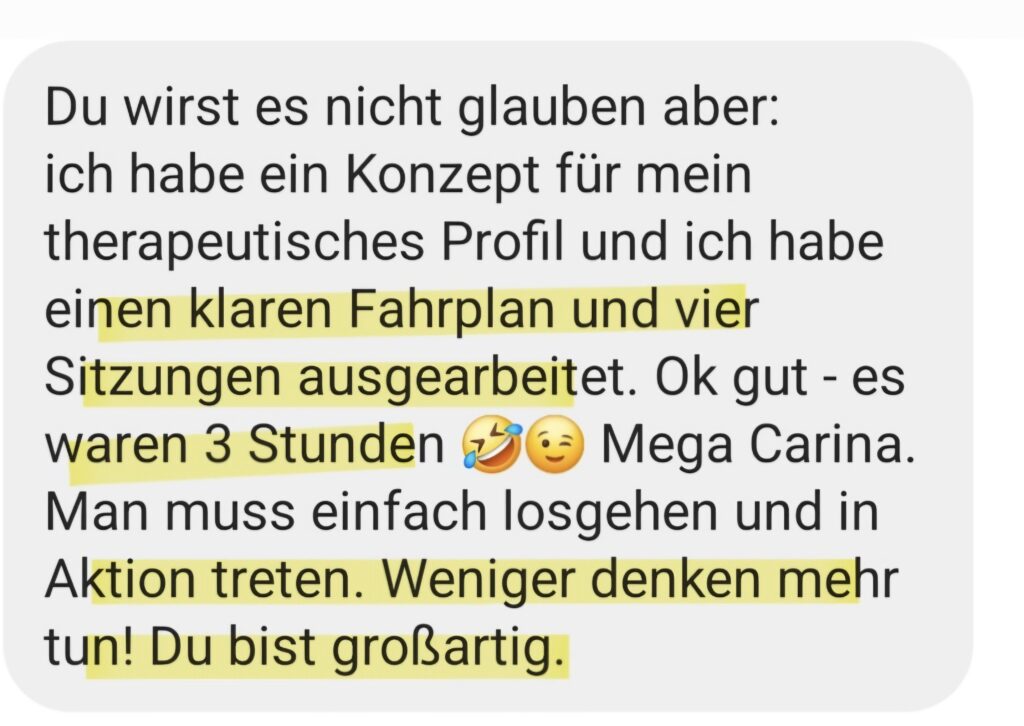
Task: Click the highlighted 'Du bist großartig.' text
Action: 356,648
